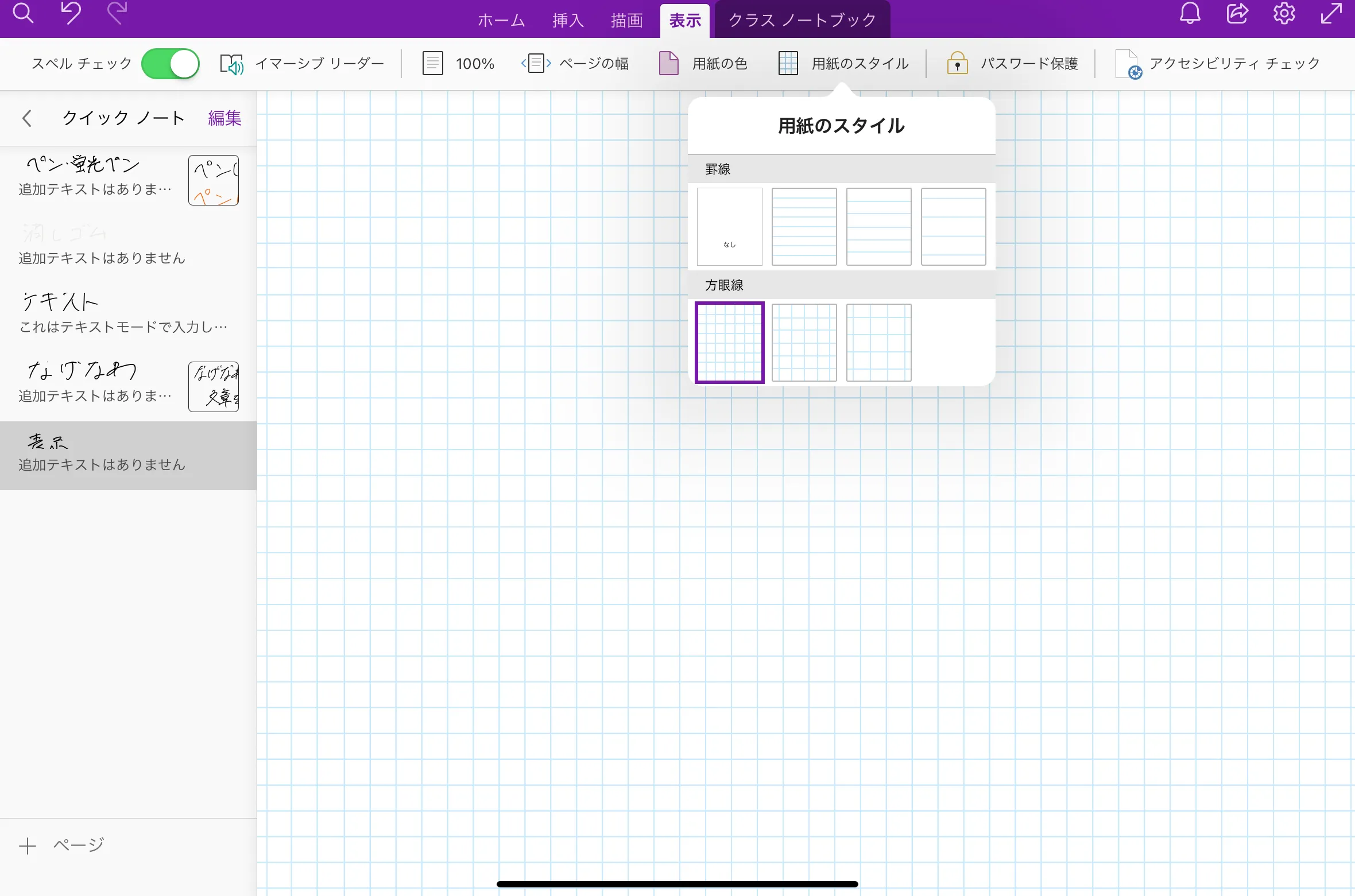Open the search magnifier icon
Image resolution: width=1355 pixels, height=896 pixels.
point(23,14)
